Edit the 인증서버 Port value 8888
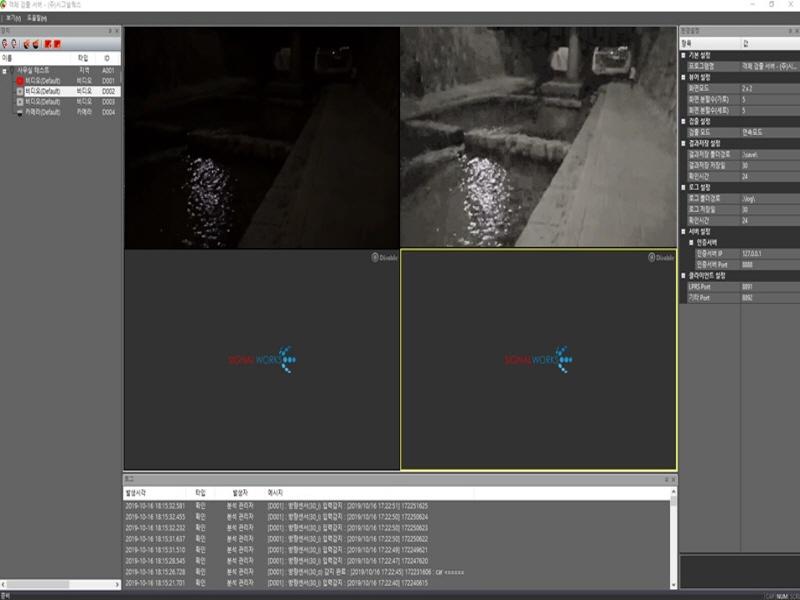Screen dimensions: 800x600 pos(770,265)
